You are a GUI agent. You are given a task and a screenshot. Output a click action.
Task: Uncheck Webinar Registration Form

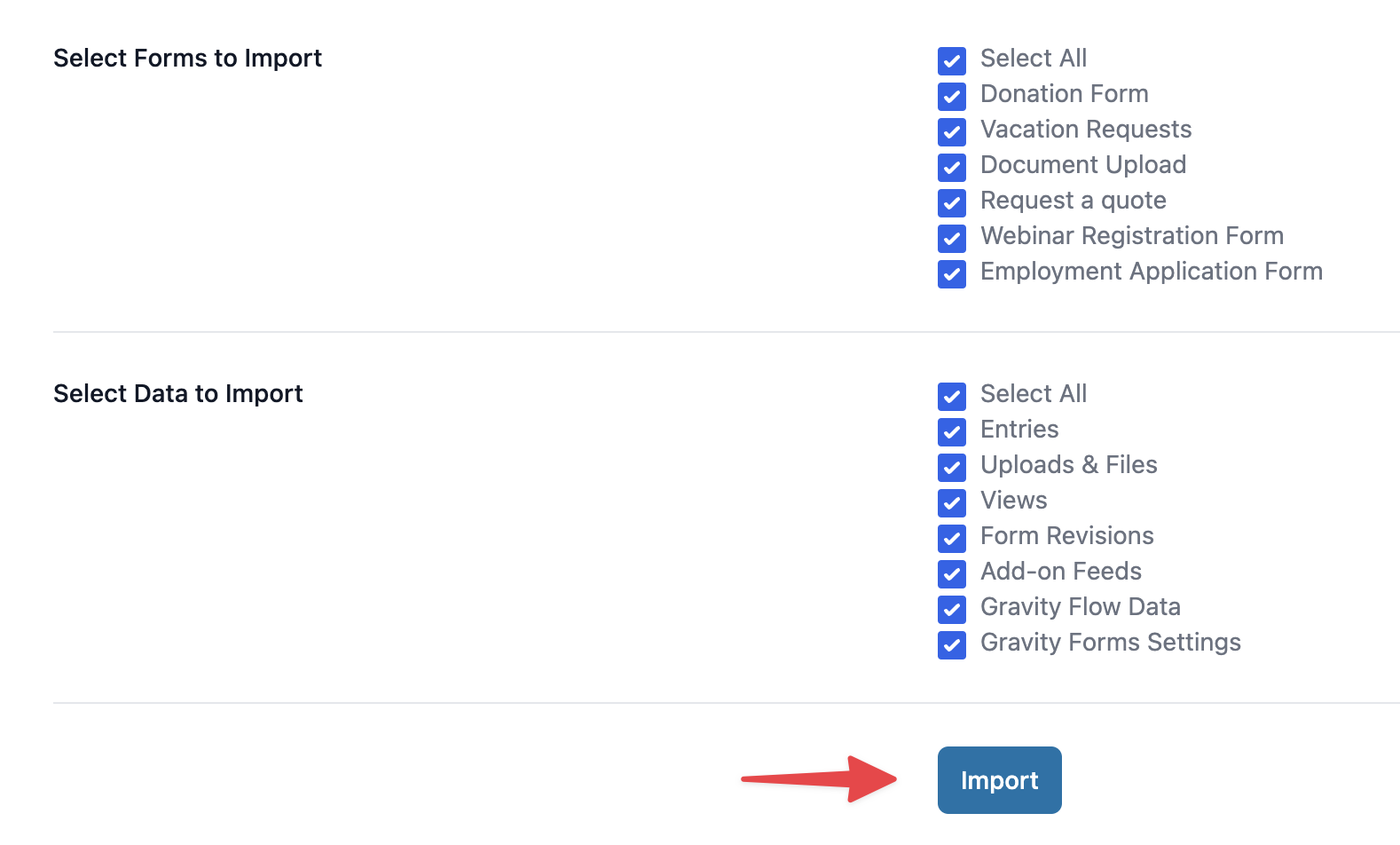point(952,239)
